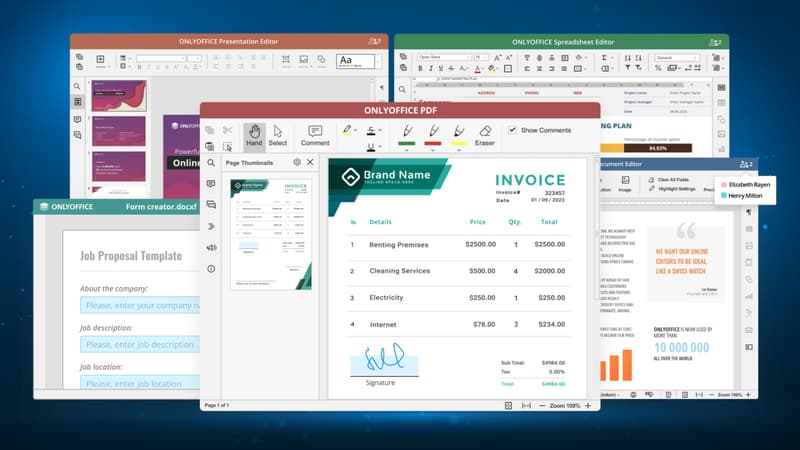This screenshot has height=450, width=800.
Task: Click 'Zoom 100%' in PDF status bar
Action: click(x=565, y=406)
